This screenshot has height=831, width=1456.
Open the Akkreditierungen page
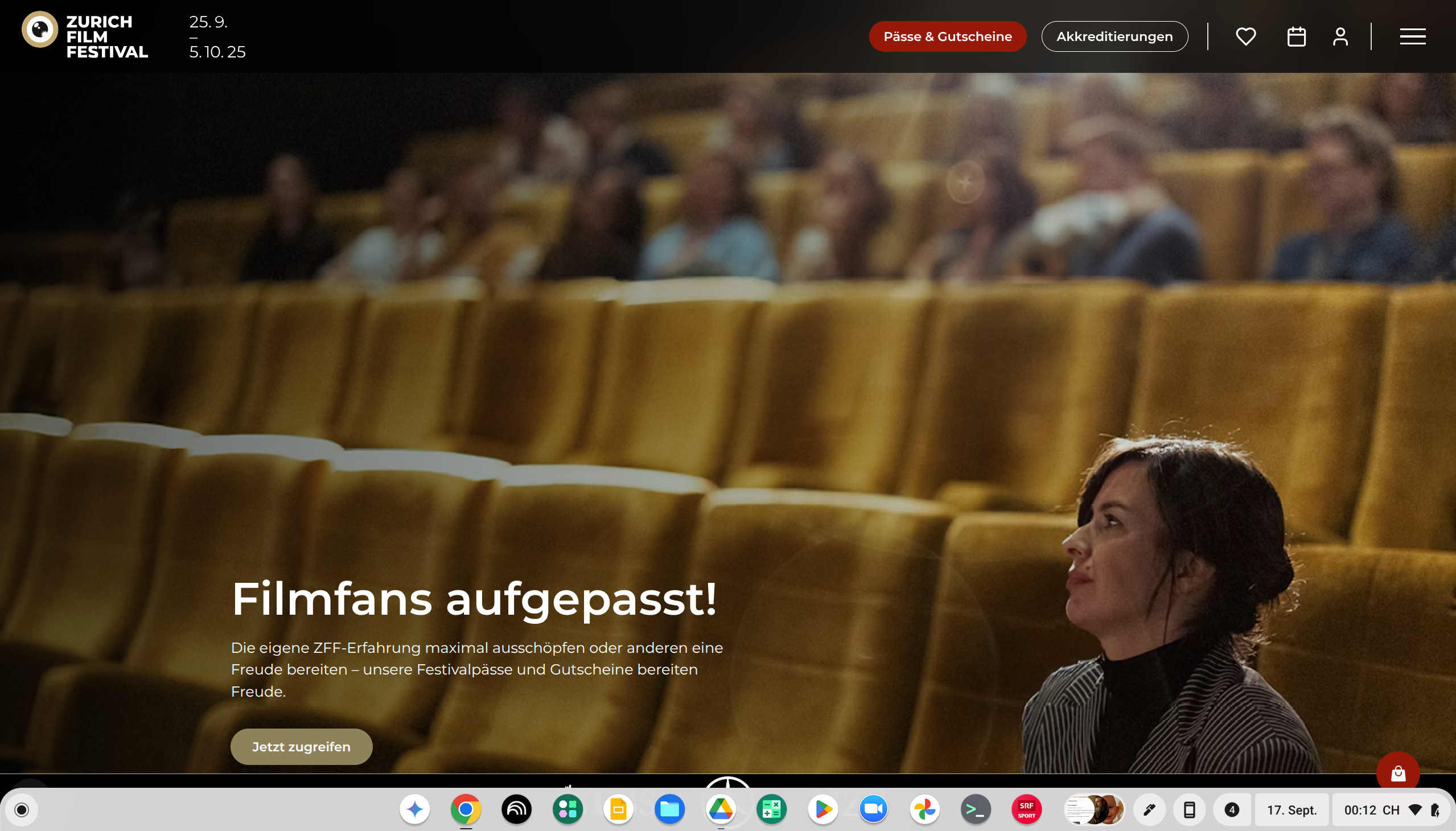(x=1114, y=36)
